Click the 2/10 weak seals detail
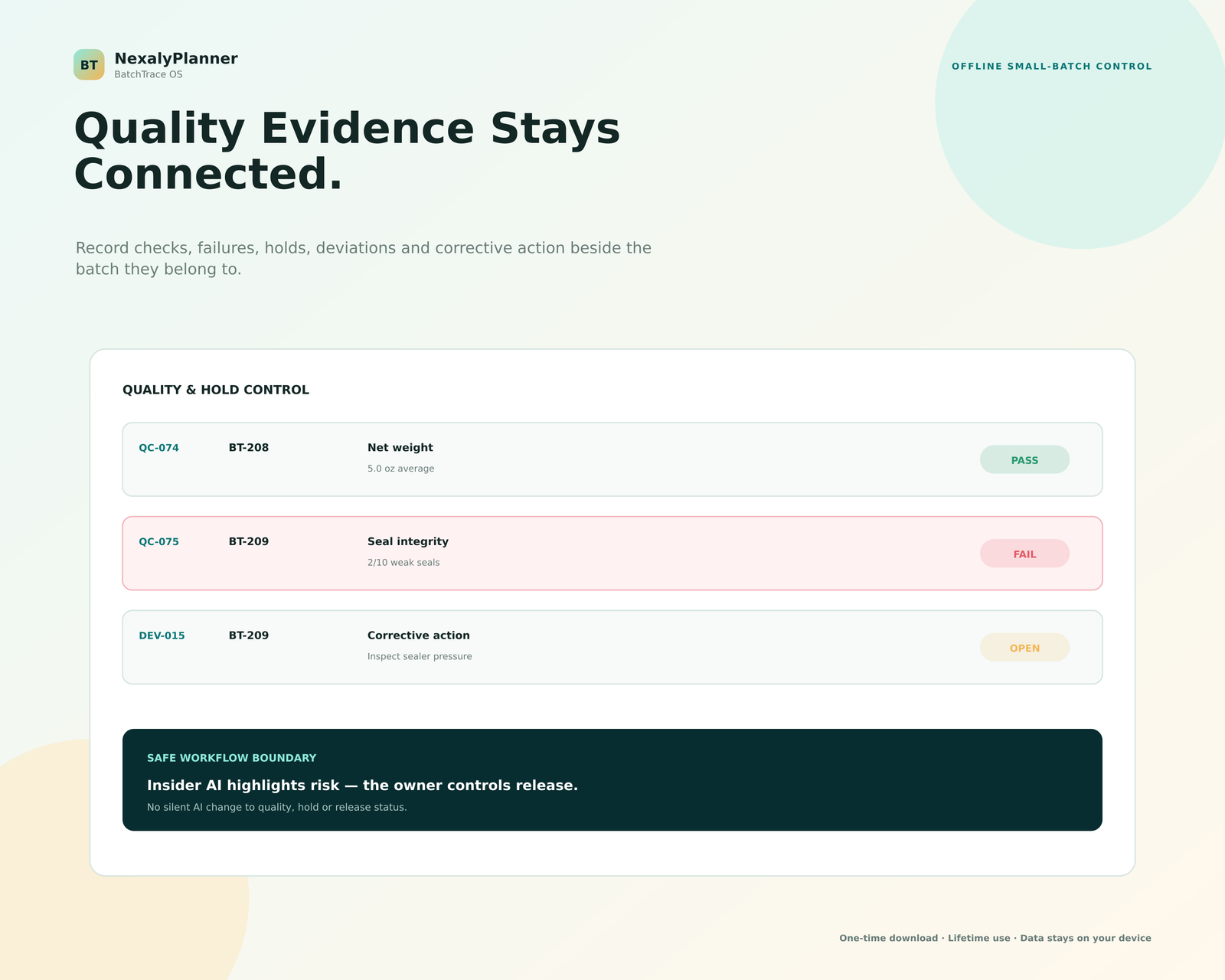1225x980 pixels. tap(403, 563)
